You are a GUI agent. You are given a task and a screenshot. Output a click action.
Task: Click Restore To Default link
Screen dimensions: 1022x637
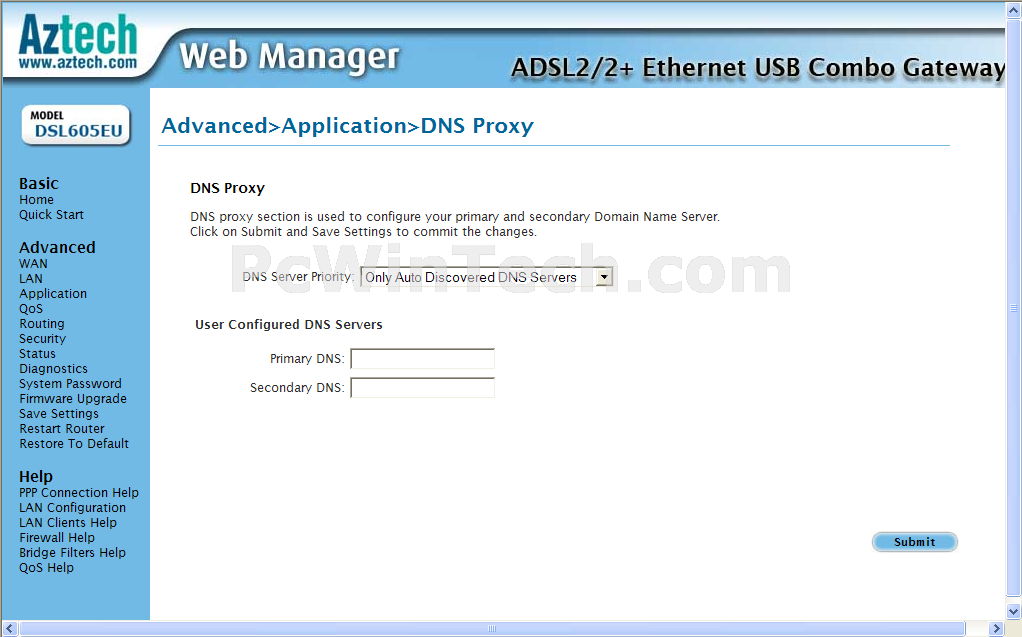(74, 443)
